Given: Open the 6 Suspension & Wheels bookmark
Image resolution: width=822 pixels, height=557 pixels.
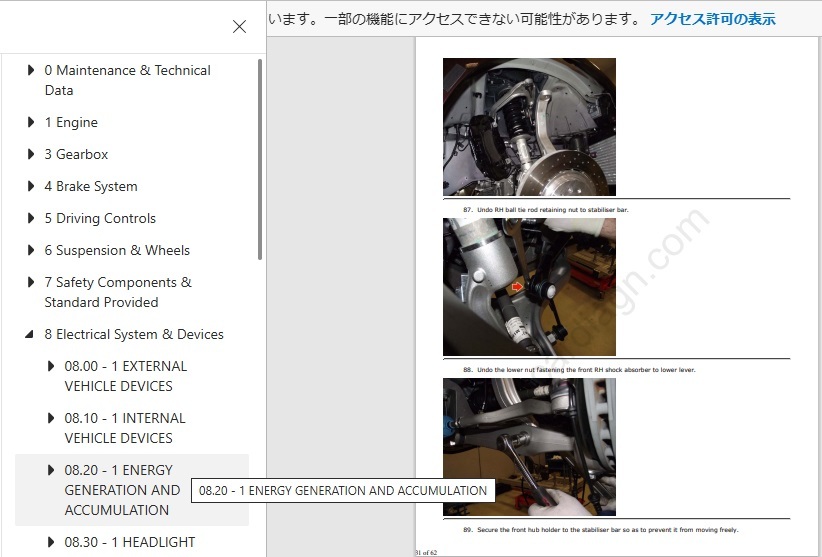Looking at the screenshot, I should click(117, 250).
